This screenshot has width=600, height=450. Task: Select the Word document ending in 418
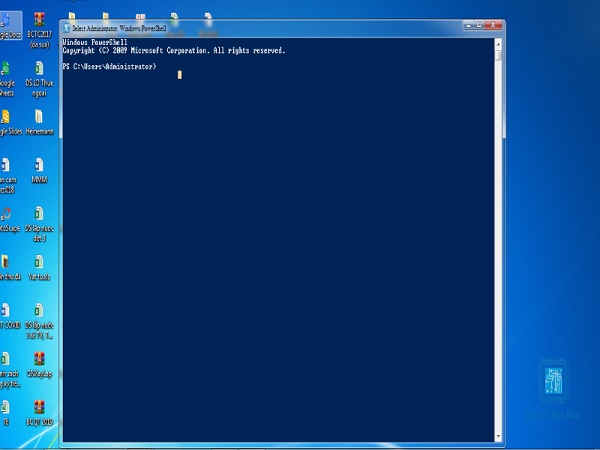tap(8, 175)
